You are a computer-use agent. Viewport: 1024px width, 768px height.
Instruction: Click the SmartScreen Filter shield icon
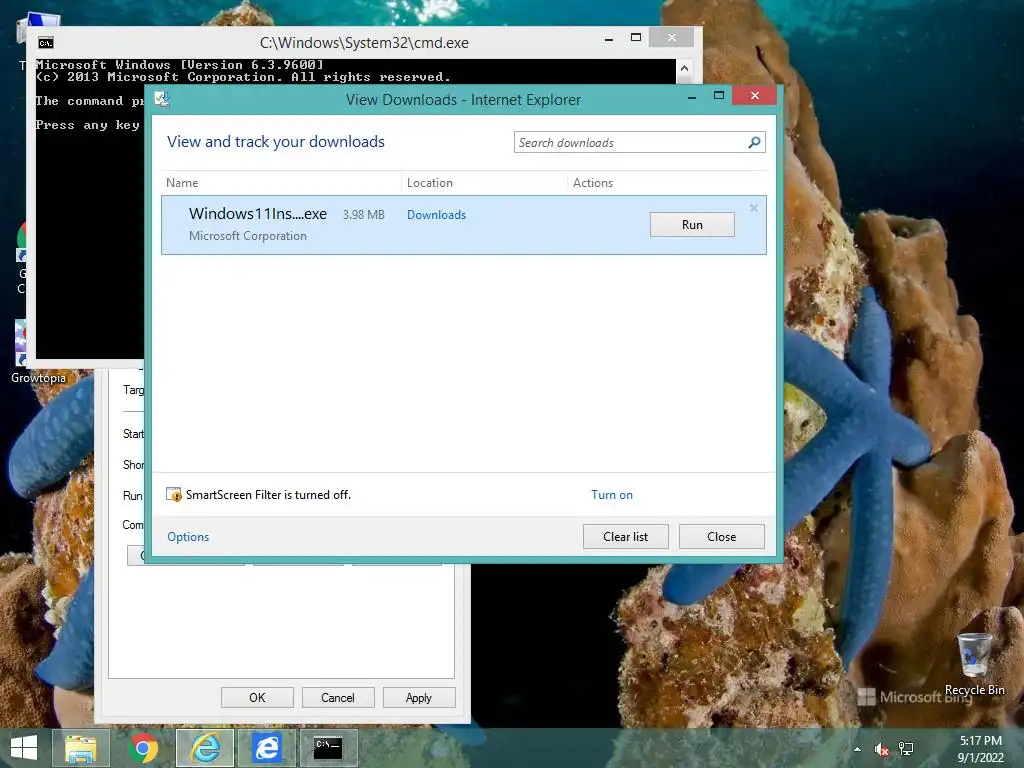(x=174, y=494)
